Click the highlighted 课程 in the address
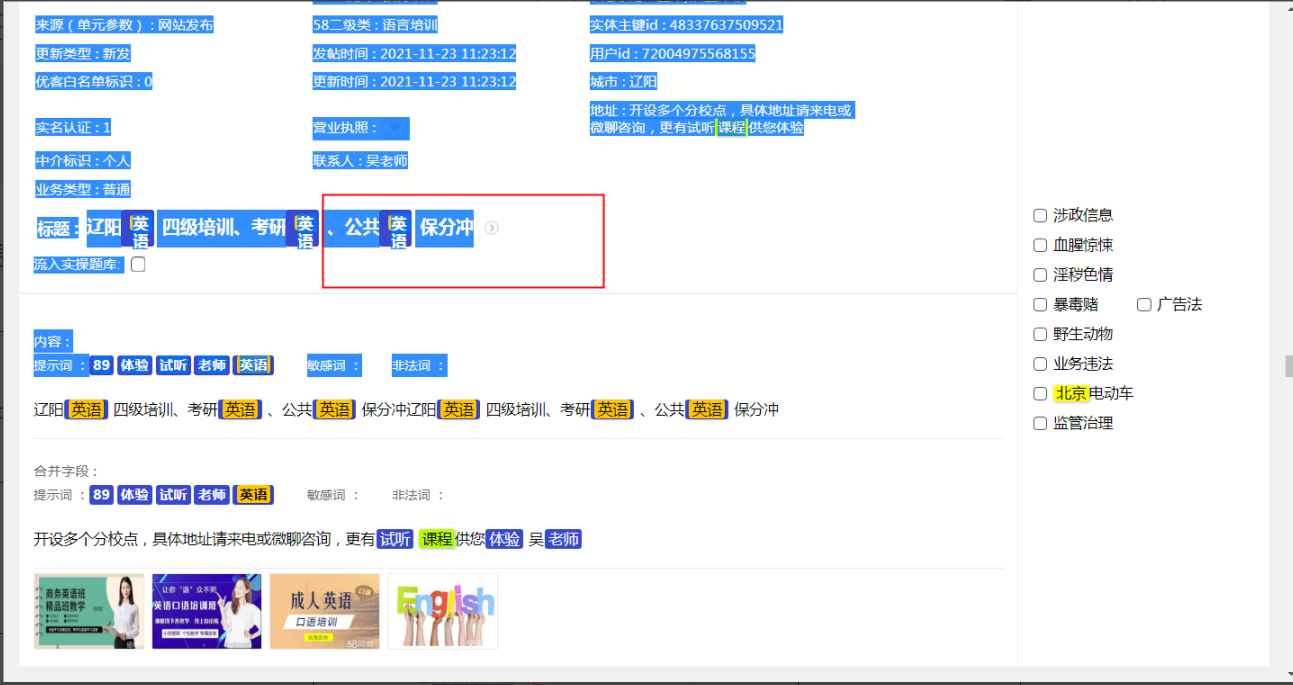Screen dimensions: 1293x685 [731, 128]
